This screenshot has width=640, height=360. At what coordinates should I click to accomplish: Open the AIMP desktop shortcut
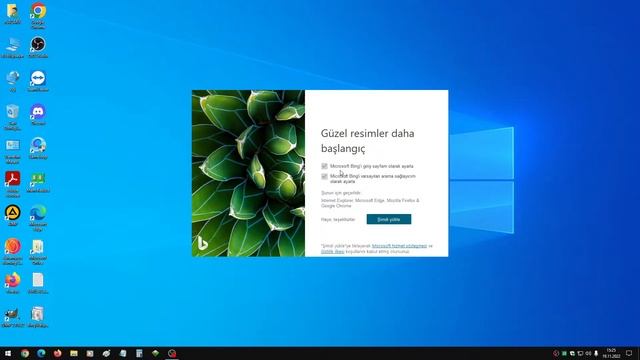[x=13, y=215]
